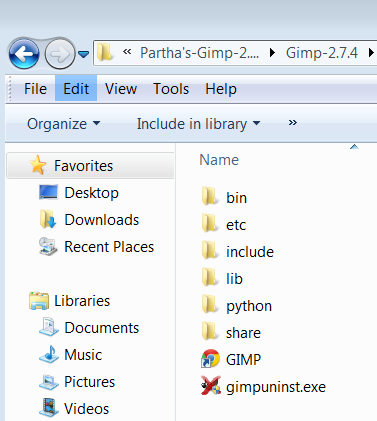Open Desktop in Favorites

(91, 193)
